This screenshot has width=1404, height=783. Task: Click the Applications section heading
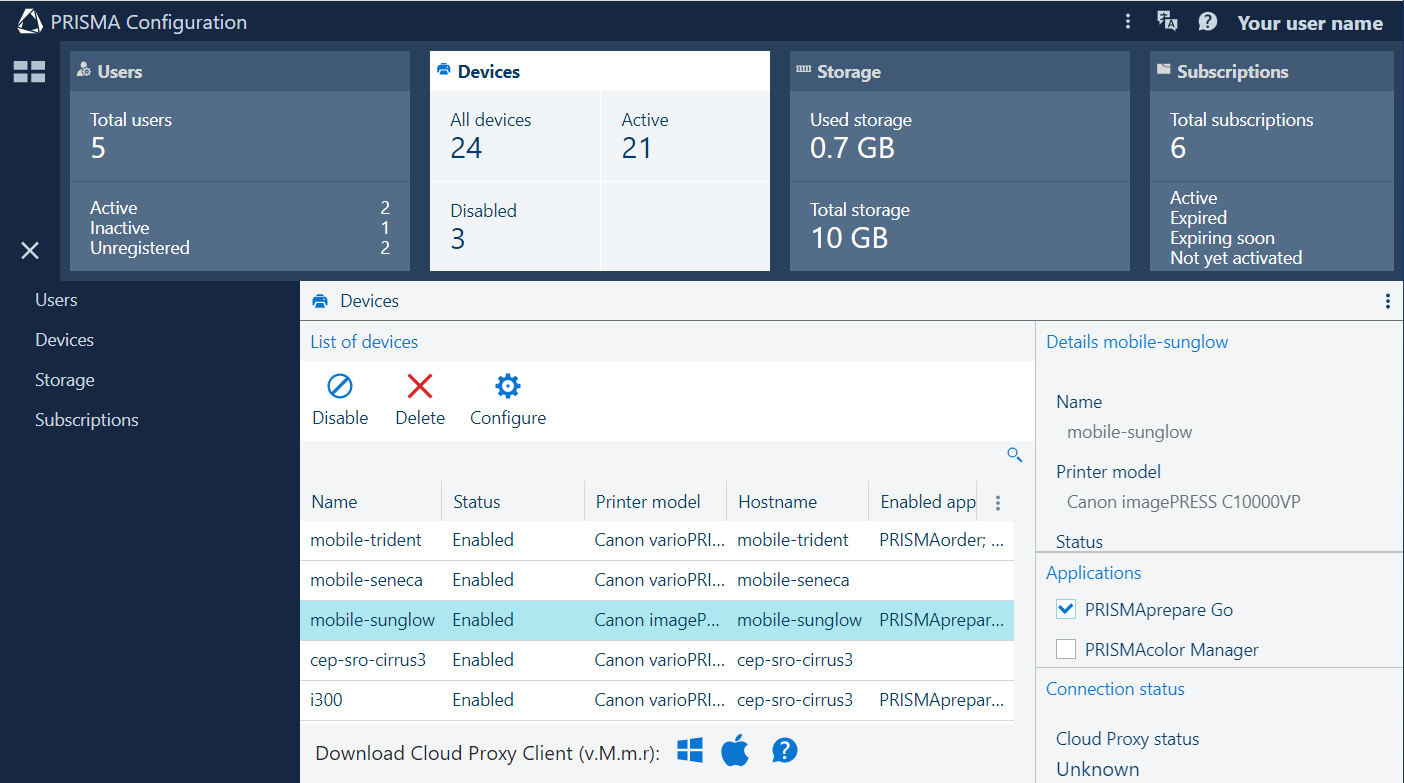(x=1093, y=573)
